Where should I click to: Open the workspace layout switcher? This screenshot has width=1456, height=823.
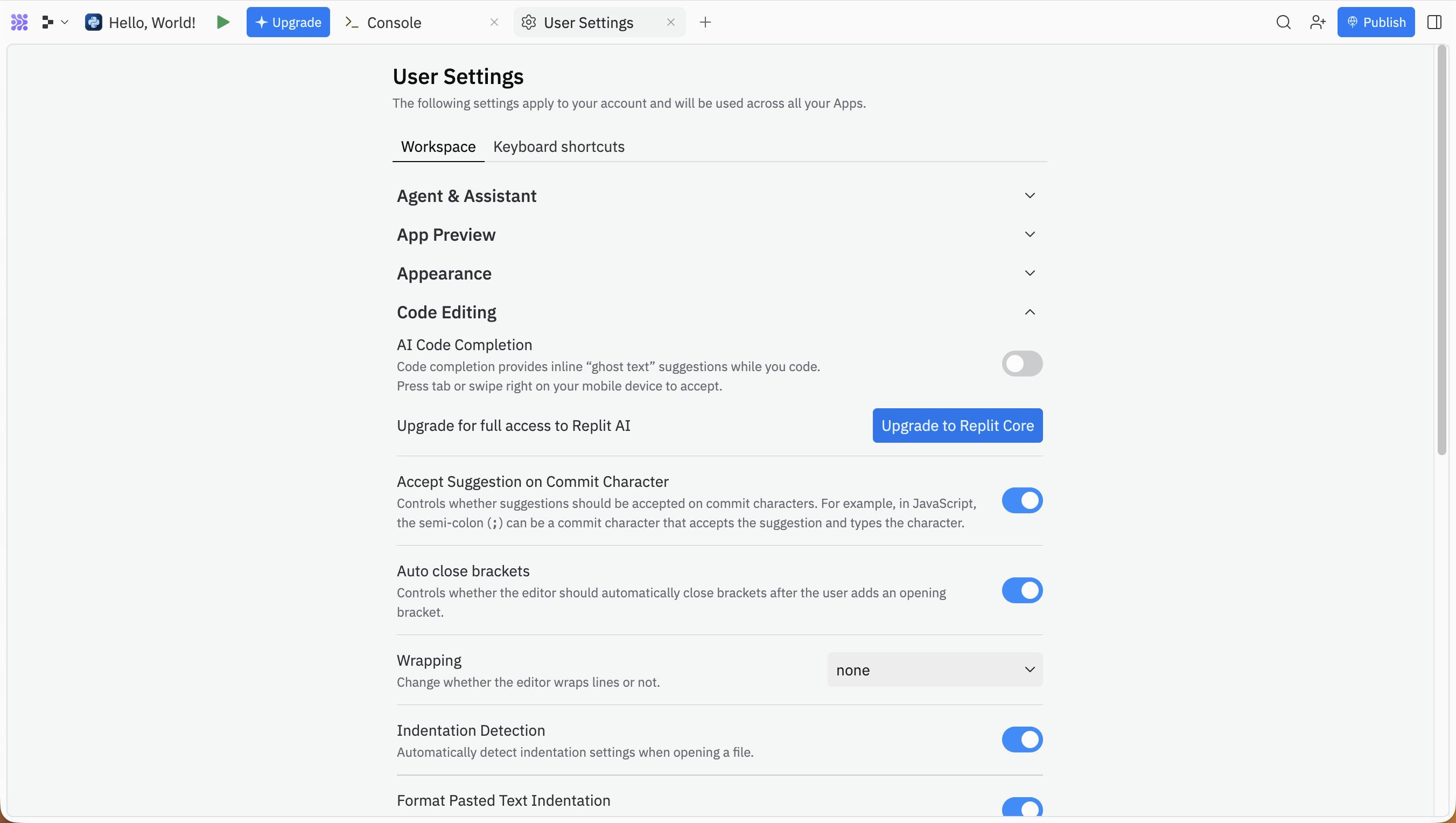[x=54, y=22]
